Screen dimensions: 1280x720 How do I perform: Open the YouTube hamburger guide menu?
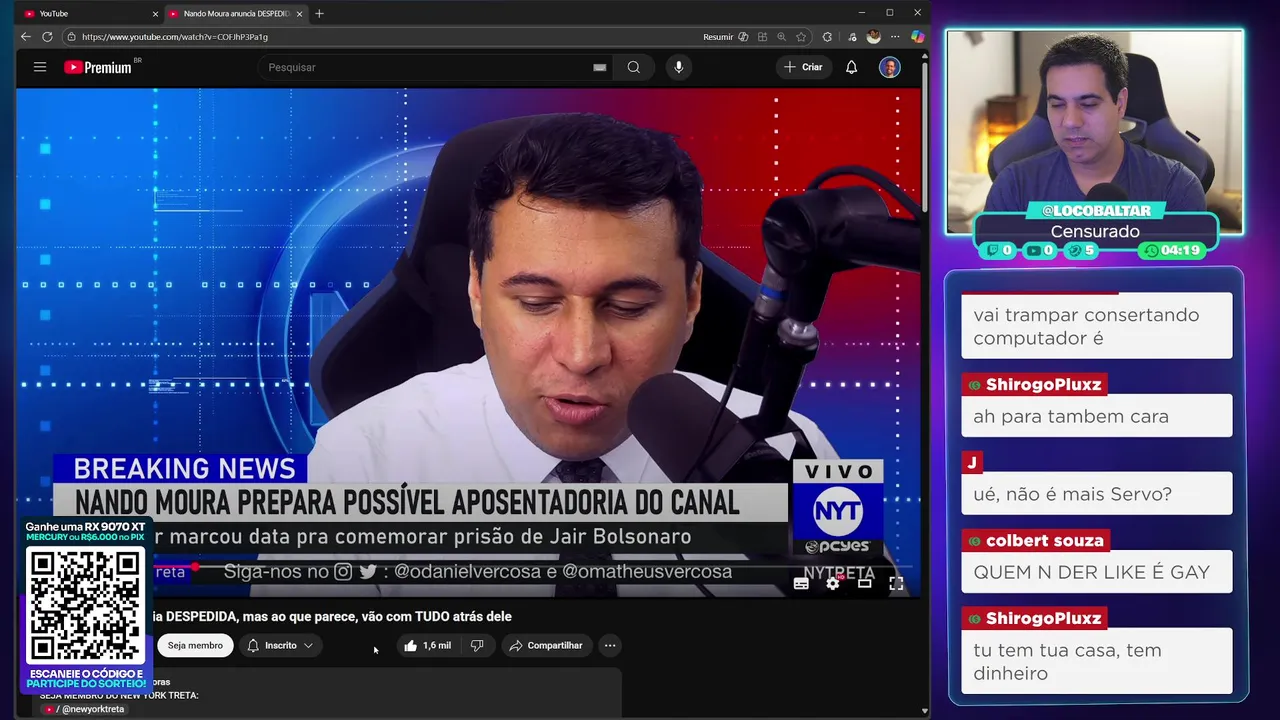coord(40,67)
